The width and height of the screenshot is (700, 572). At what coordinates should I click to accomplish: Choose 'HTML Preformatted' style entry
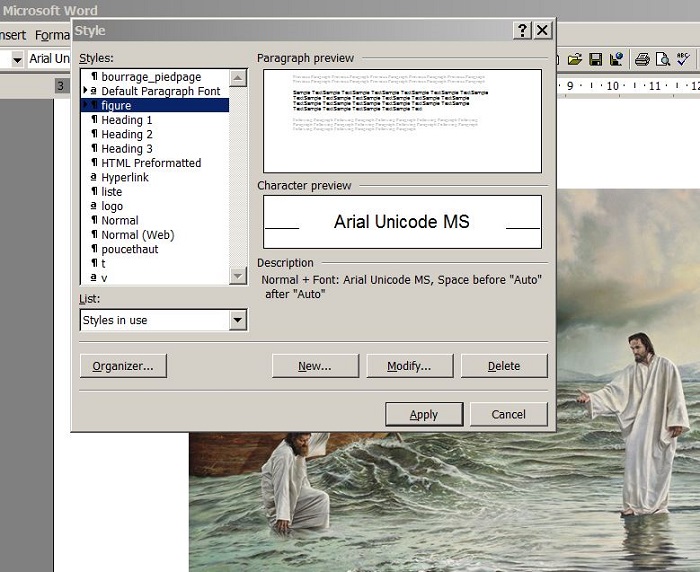(x=151, y=163)
